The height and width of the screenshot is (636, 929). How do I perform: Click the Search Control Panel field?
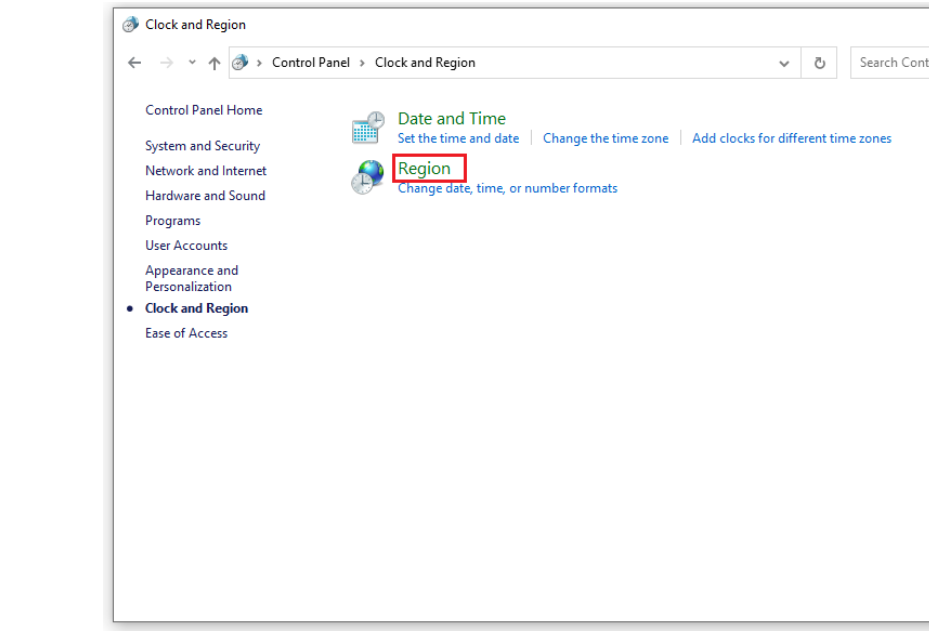tap(892, 63)
